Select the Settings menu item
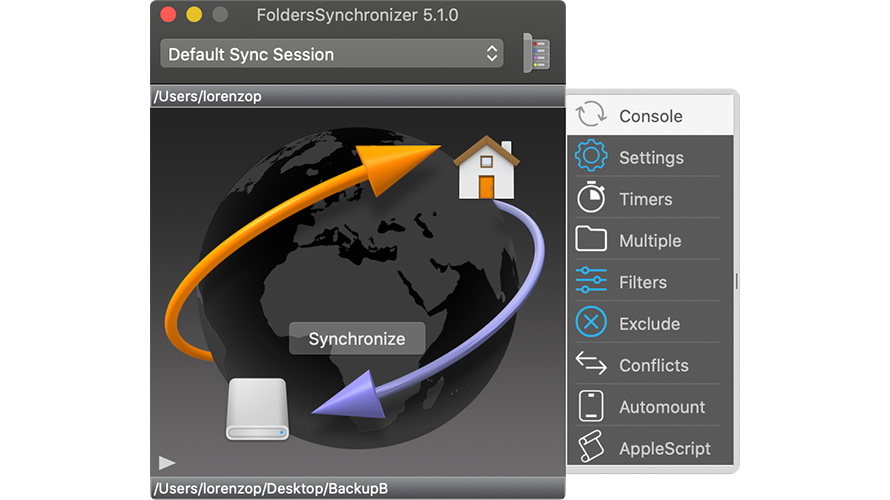This screenshot has width=890, height=500. click(x=650, y=156)
